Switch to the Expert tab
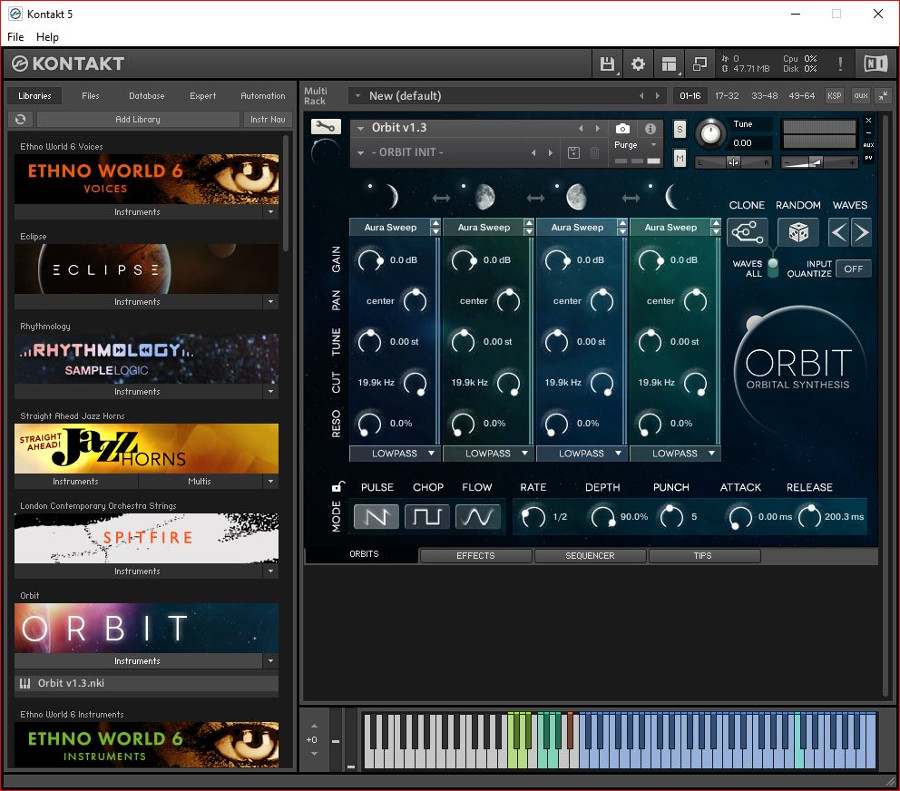The width and height of the screenshot is (900, 791). click(x=203, y=96)
